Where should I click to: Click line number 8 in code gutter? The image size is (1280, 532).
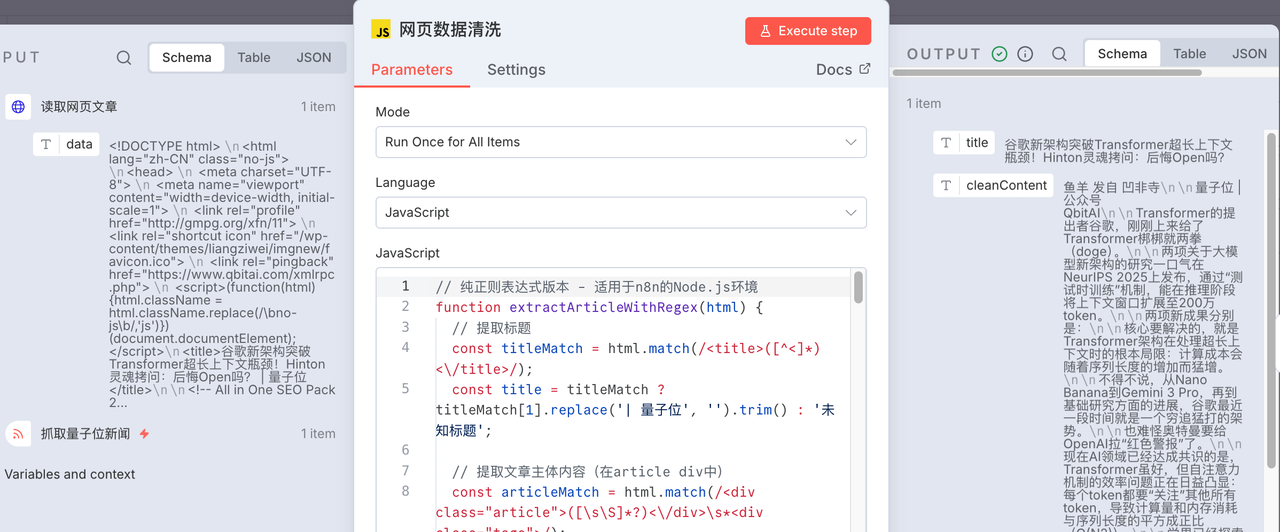point(405,491)
